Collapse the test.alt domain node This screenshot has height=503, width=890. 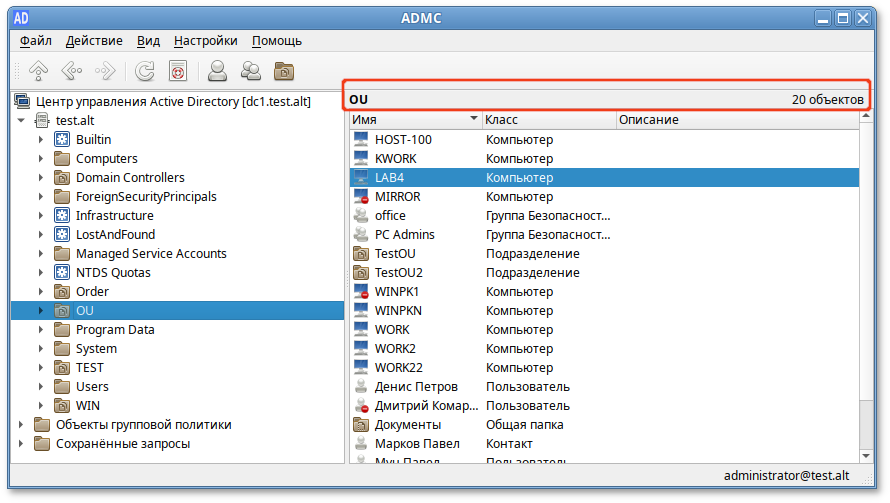click(x=22, y=121)
